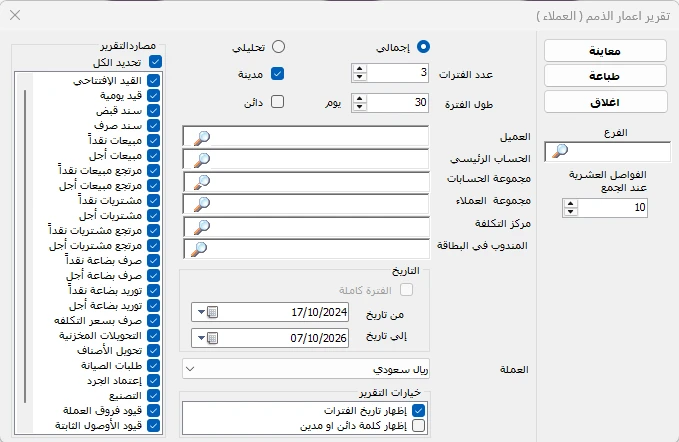
Task: Decrease الفواصل العشرية spinner value
Action: 571,212
